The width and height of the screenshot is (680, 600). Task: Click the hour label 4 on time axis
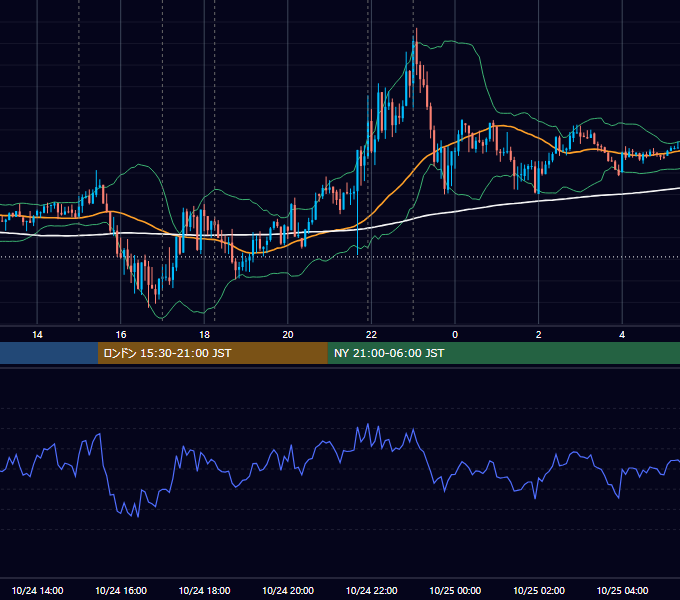click(622, 335)
